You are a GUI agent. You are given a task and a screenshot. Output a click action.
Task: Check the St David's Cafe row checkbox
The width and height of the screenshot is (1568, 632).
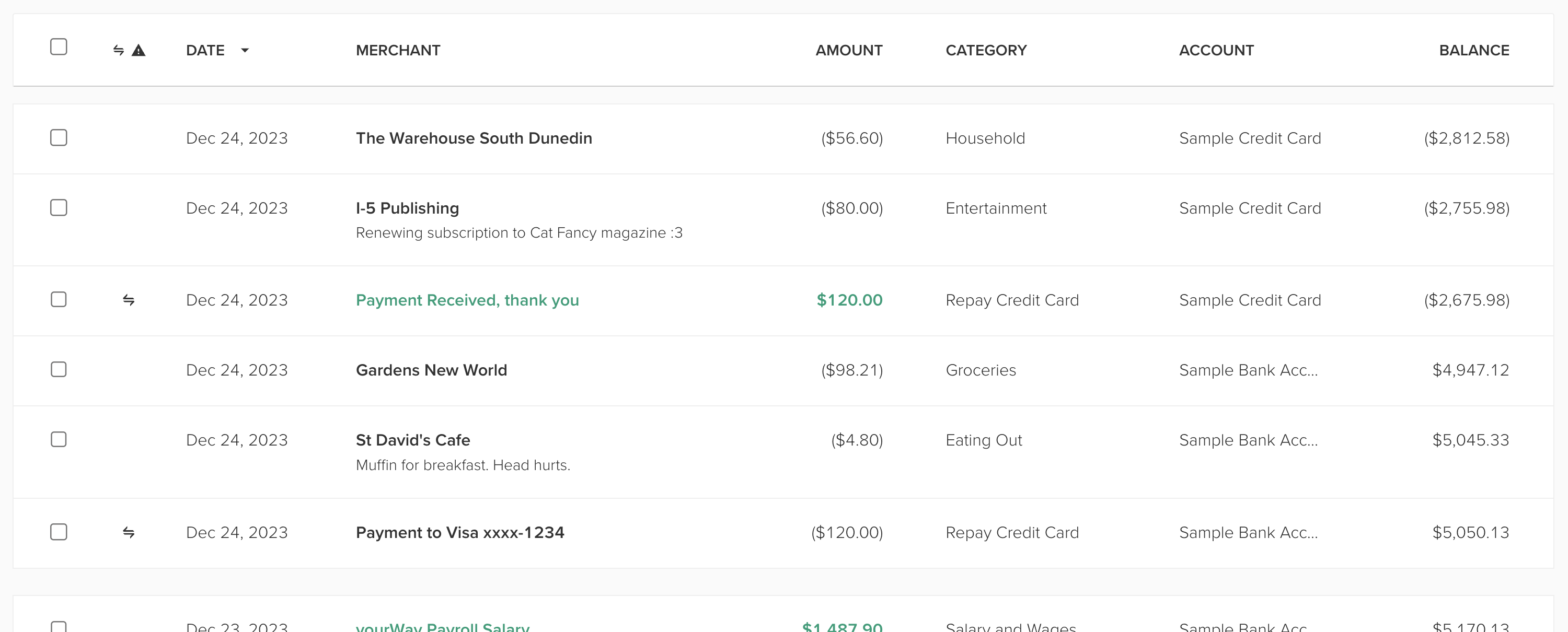pos(59,439)
